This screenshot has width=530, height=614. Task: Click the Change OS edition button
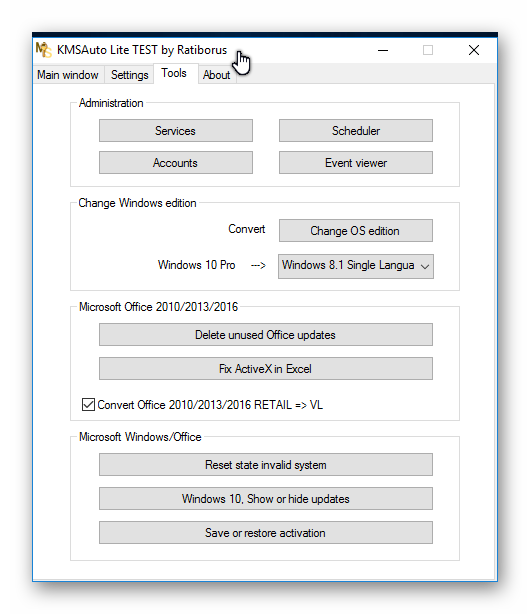tap(356, 231)
